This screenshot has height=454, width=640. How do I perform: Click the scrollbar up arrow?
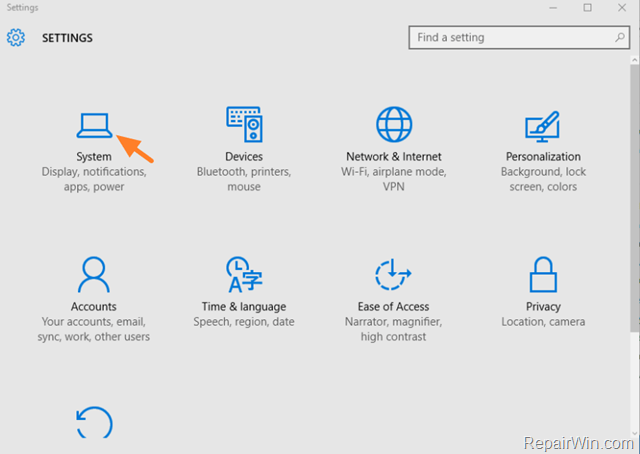[635, 60]
